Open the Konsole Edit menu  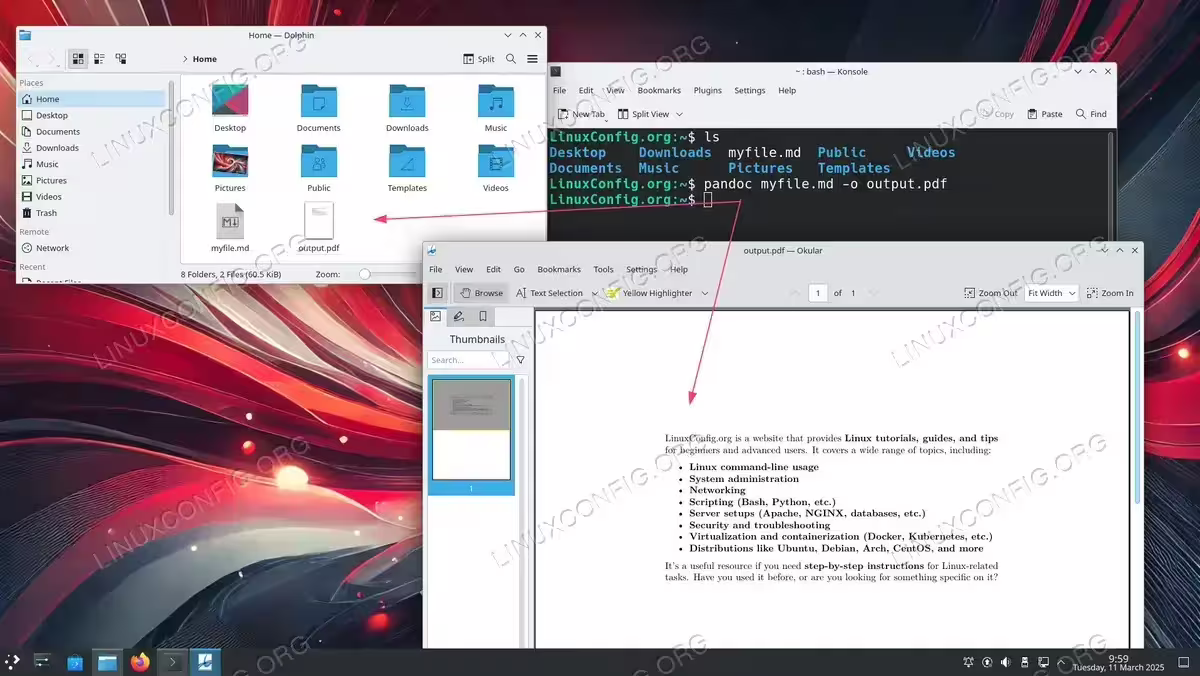[x=586, y=90]
